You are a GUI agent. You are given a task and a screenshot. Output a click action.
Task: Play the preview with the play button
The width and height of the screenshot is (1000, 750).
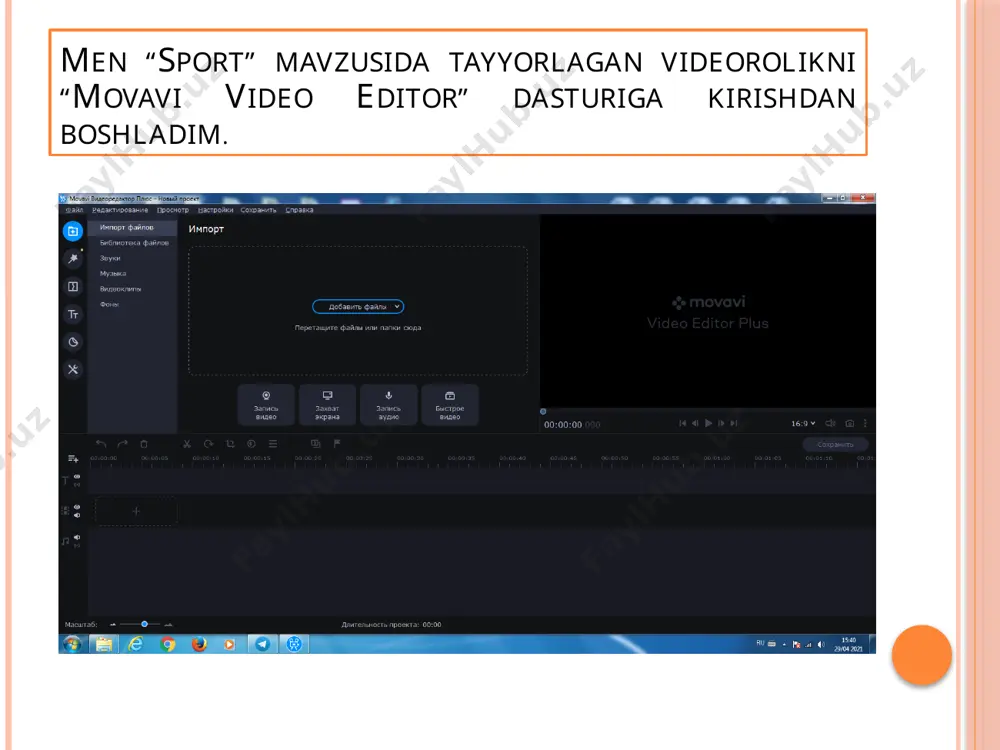(708, 423)
